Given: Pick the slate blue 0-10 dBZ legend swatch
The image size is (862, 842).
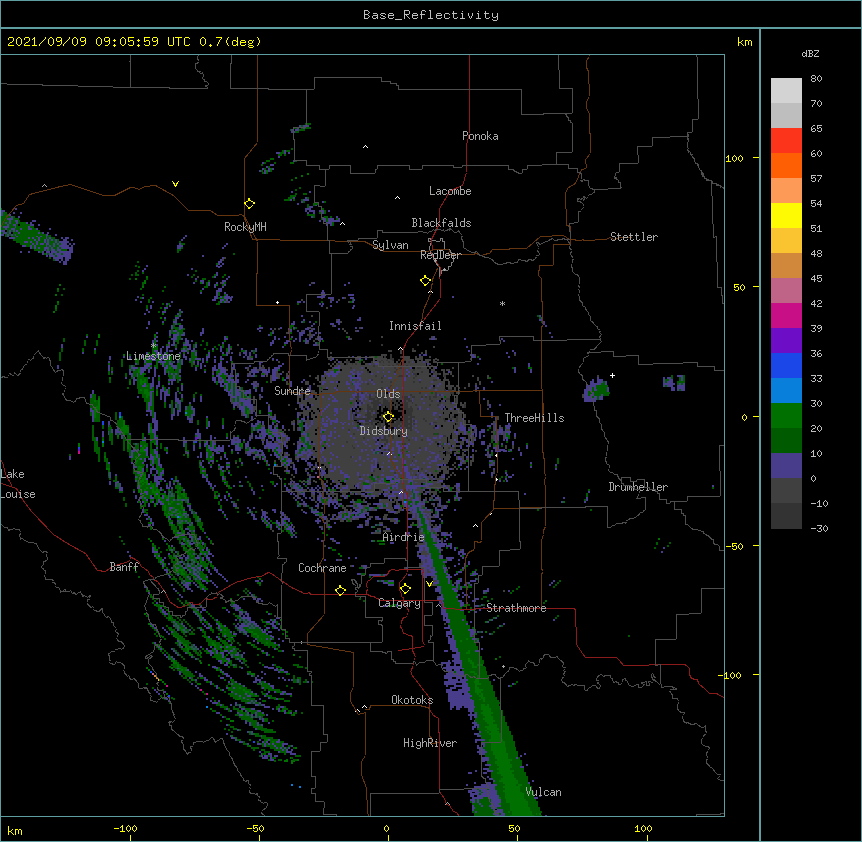Looking at the screenshot, I should click(x=786, y=466).
